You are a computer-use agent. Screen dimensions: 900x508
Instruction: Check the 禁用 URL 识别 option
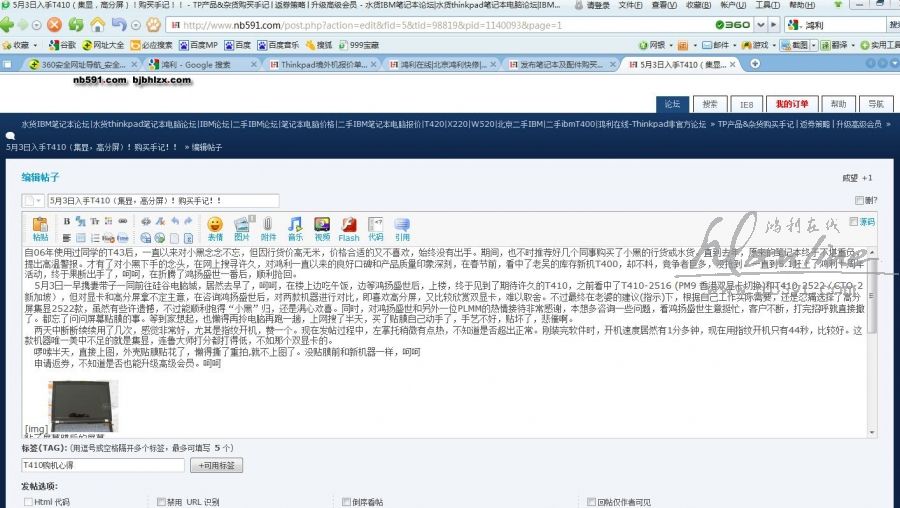161,502
